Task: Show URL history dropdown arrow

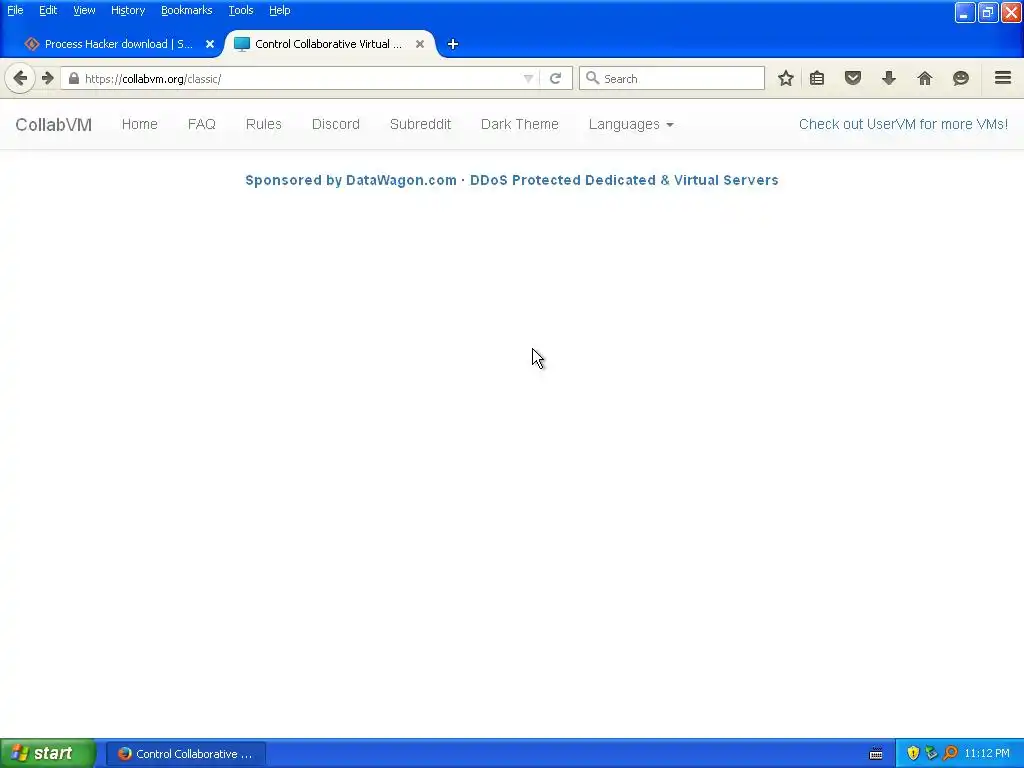Action: pyautogui.click(x=528, y=78)
